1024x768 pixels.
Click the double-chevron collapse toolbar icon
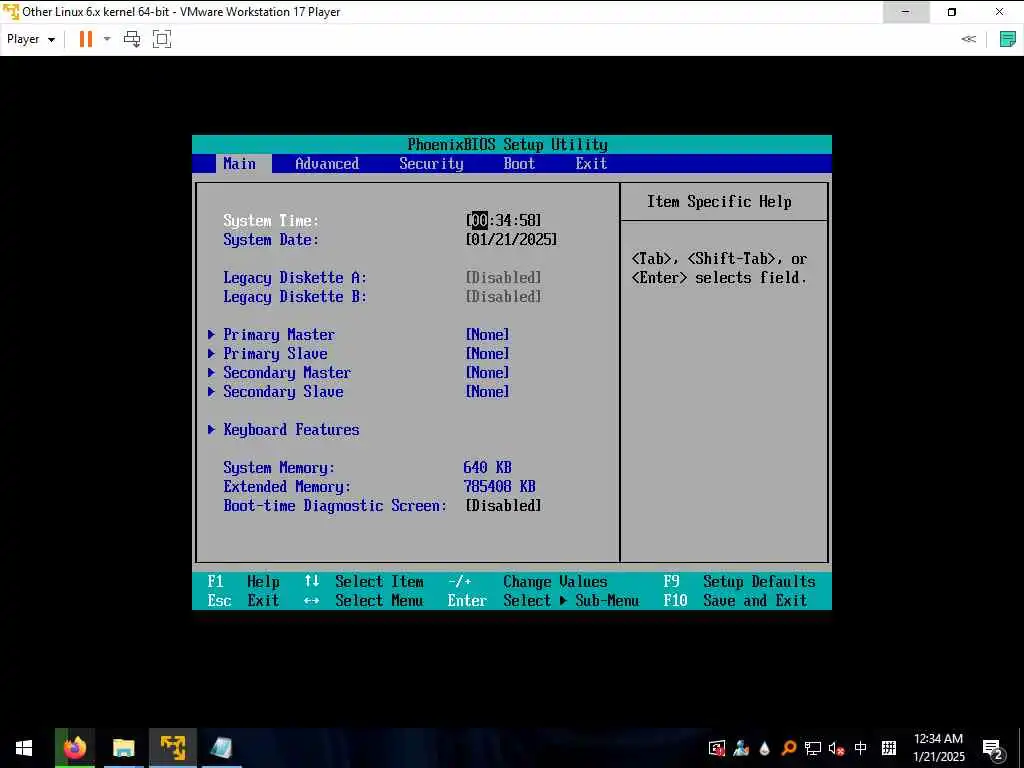point(968,39)
